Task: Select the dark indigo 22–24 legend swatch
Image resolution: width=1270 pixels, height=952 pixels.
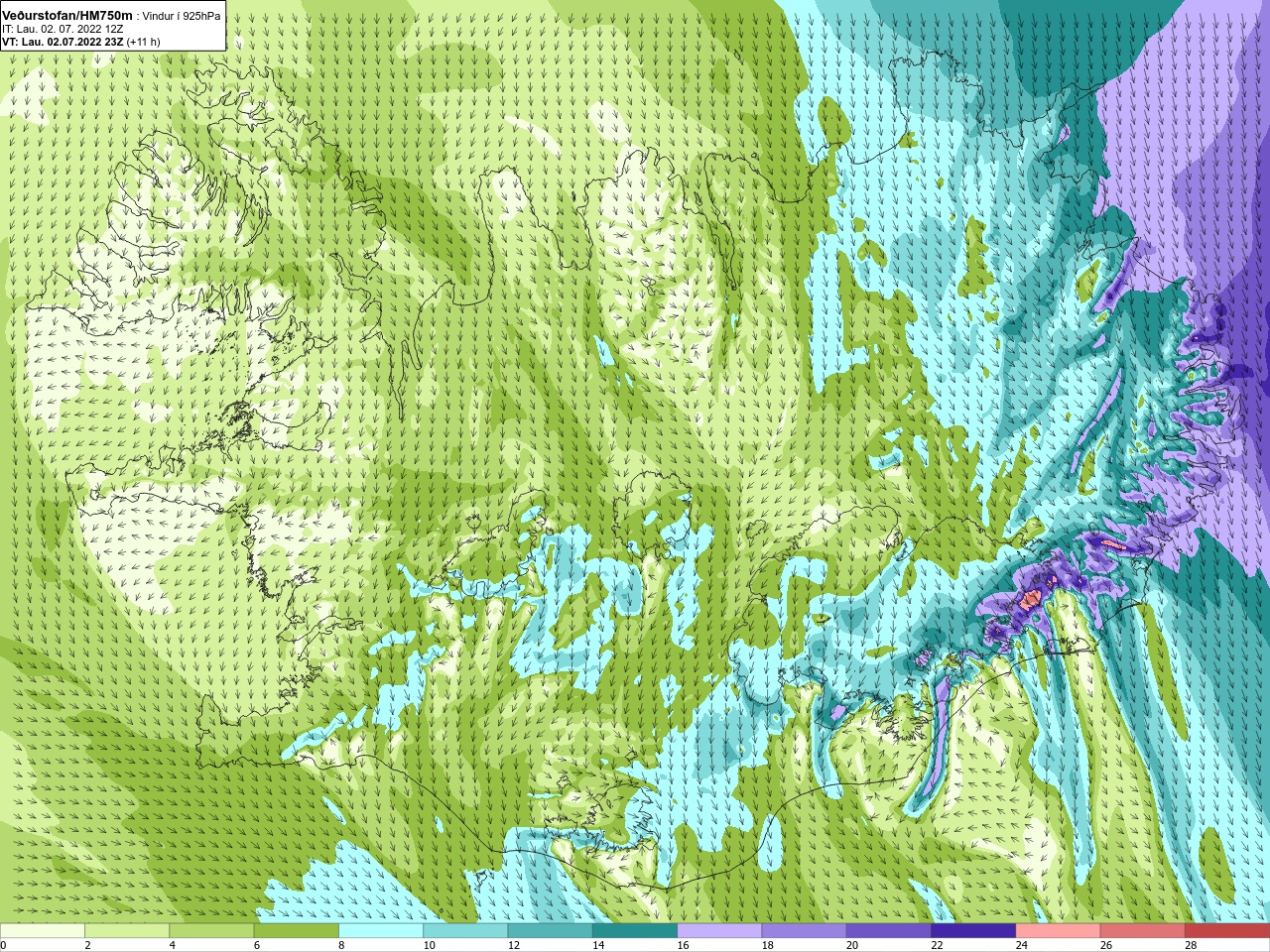Action: pyautogui.click(x=973, y=931)
